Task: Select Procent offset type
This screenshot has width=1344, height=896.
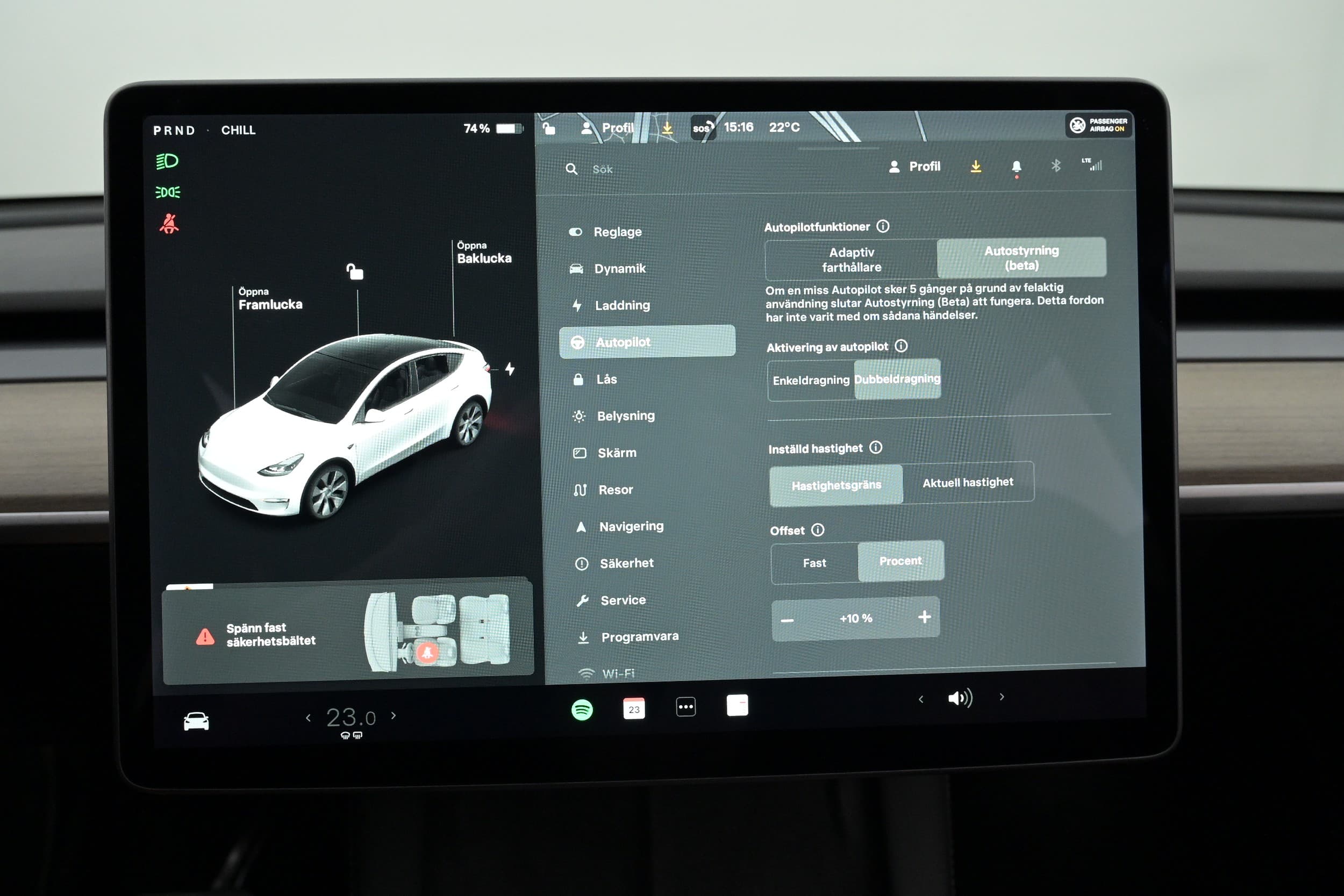Action: pyautogui.click(x=900, y=561)
